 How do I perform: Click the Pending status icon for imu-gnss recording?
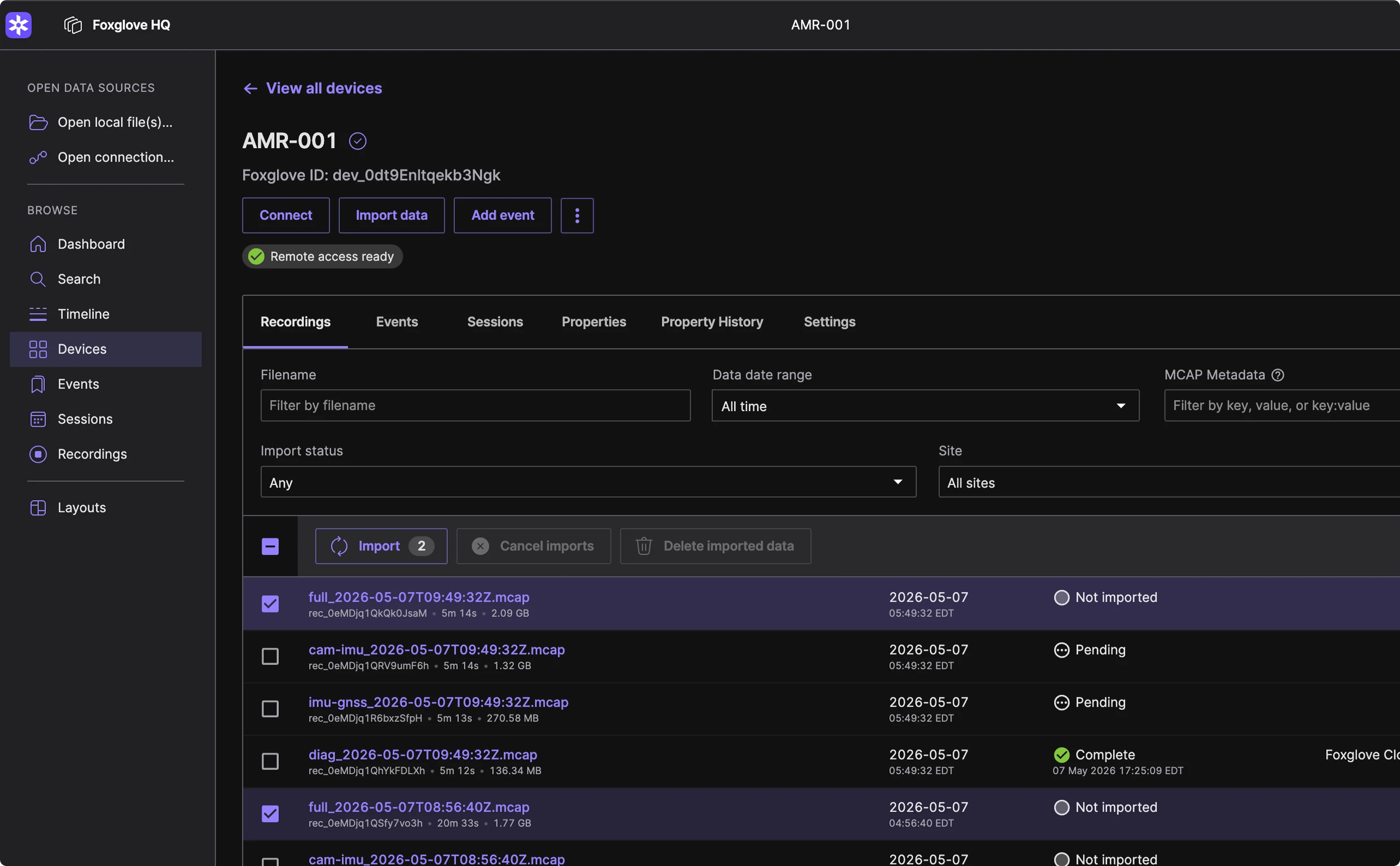point(1061,702)
